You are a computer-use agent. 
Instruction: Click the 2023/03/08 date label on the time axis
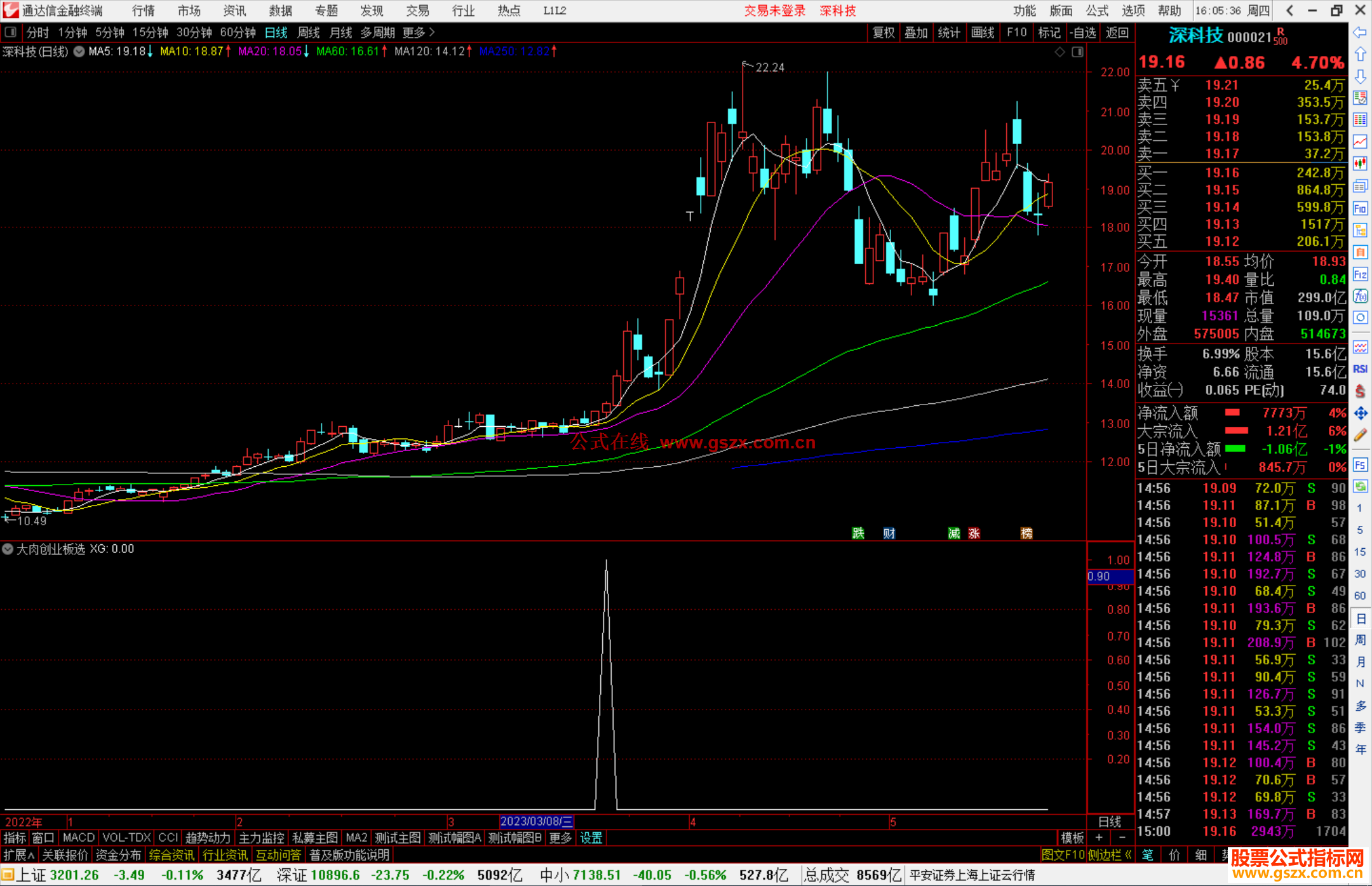click(x=537, y=822)
